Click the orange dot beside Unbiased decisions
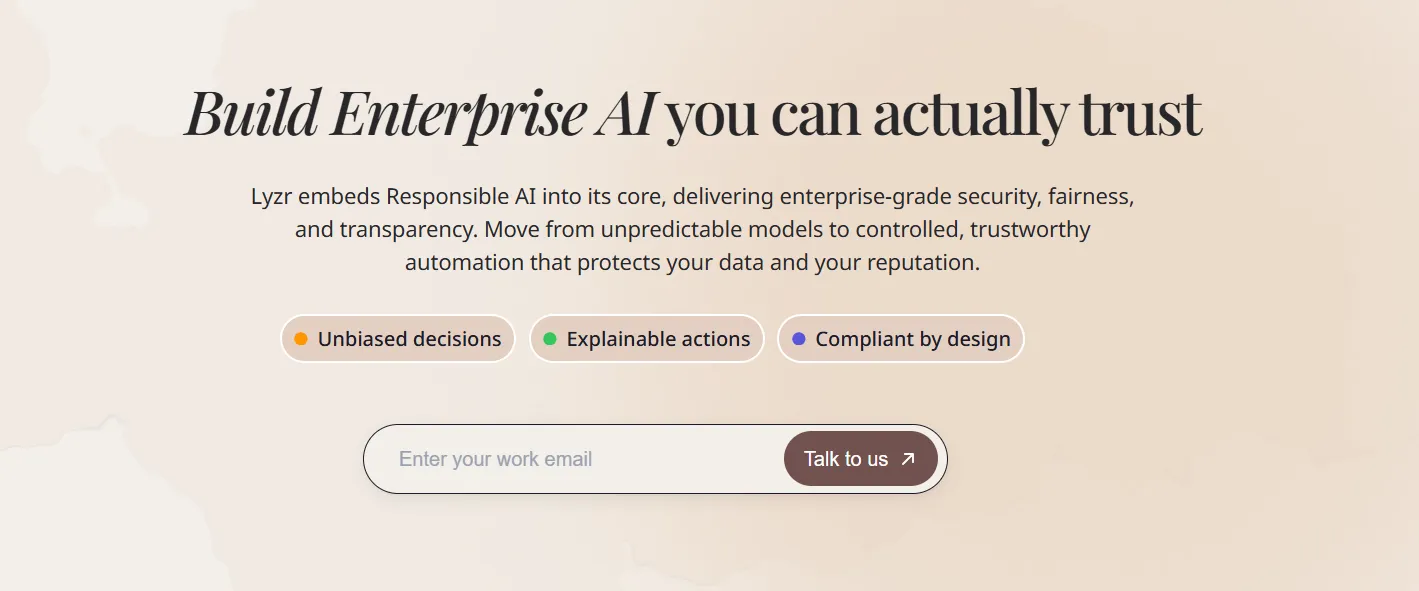The height and width of the screenshot is (591, 1419). [301, 339]
